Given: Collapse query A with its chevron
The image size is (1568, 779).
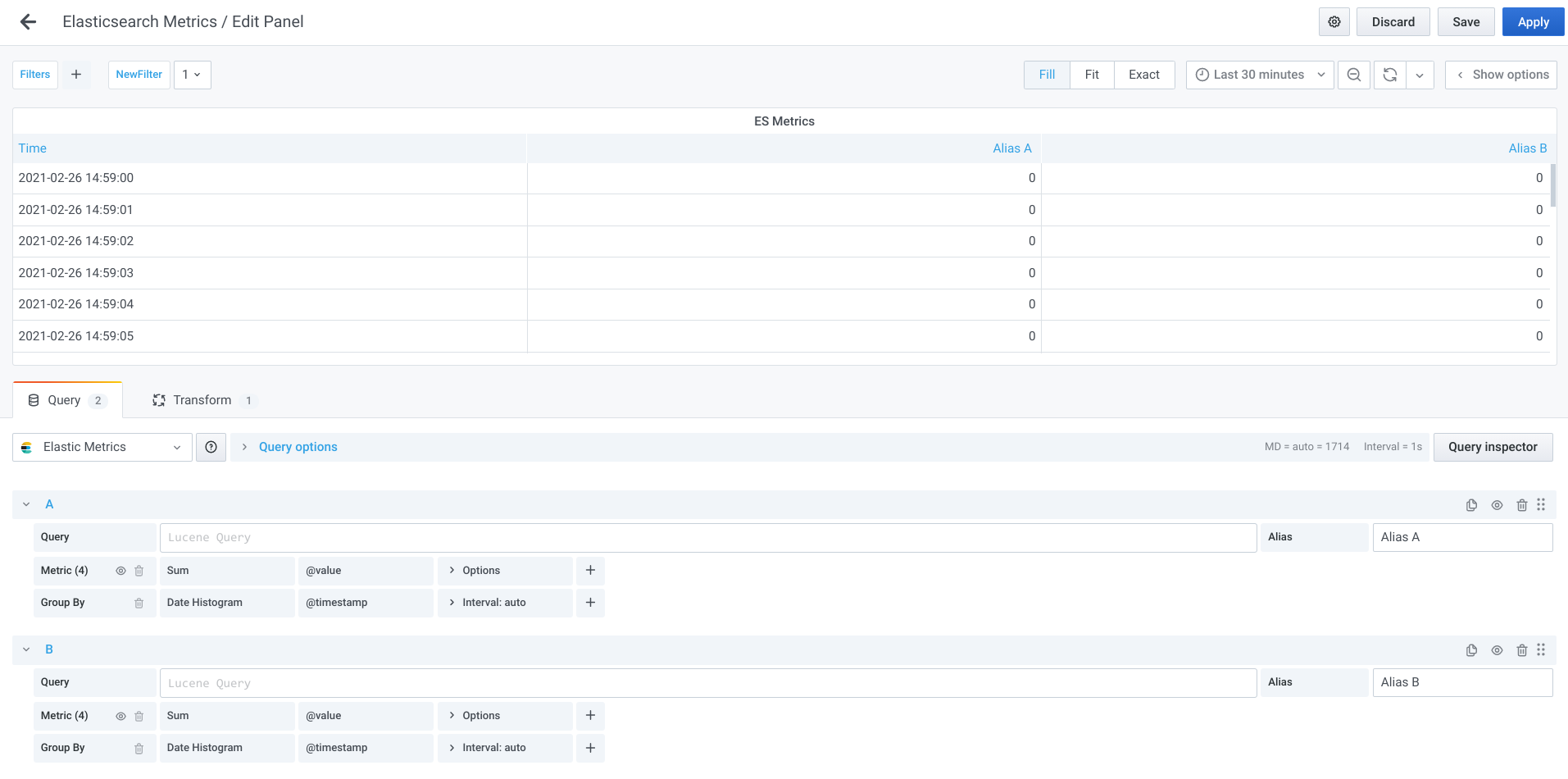Looking at the screenshot, I should [x=25, y=504].
